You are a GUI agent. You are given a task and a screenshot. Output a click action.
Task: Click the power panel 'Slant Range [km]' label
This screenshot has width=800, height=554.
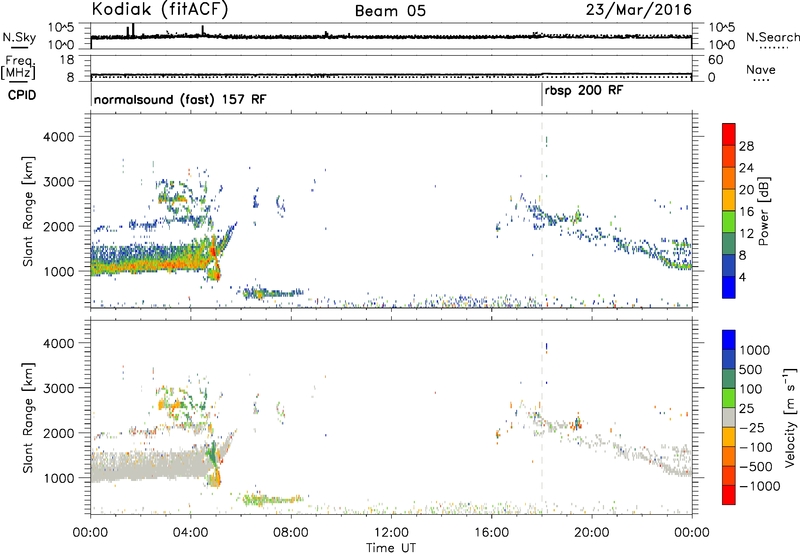click(x=28, y=211)
